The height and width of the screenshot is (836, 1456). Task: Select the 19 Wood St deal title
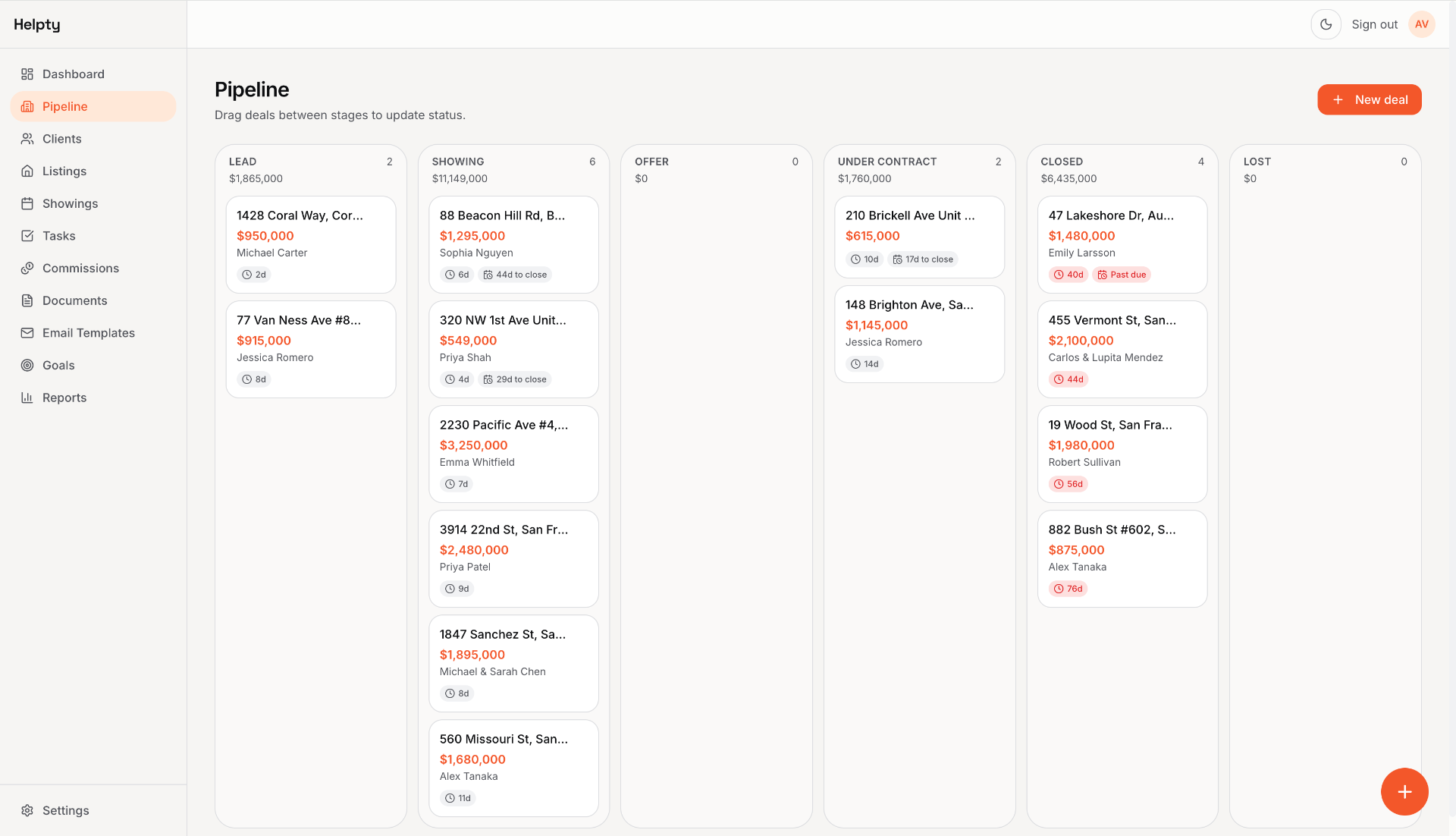click(1110, 425)
